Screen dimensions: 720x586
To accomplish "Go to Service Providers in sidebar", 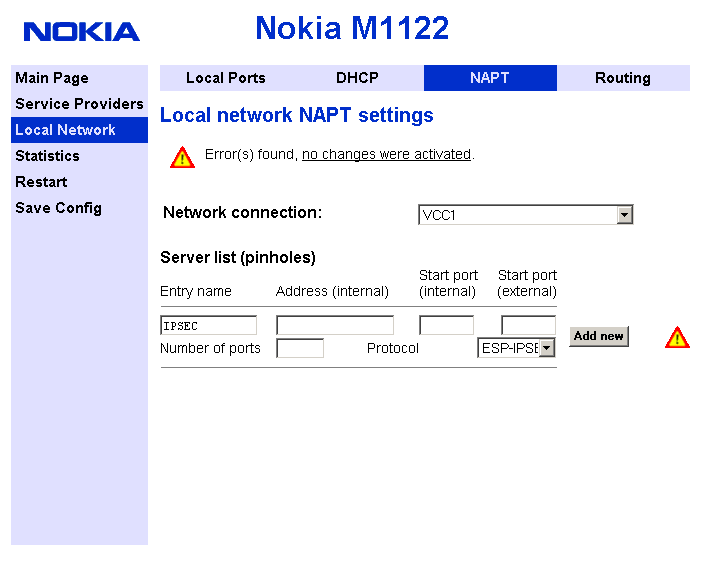I will tap(79, 104).
